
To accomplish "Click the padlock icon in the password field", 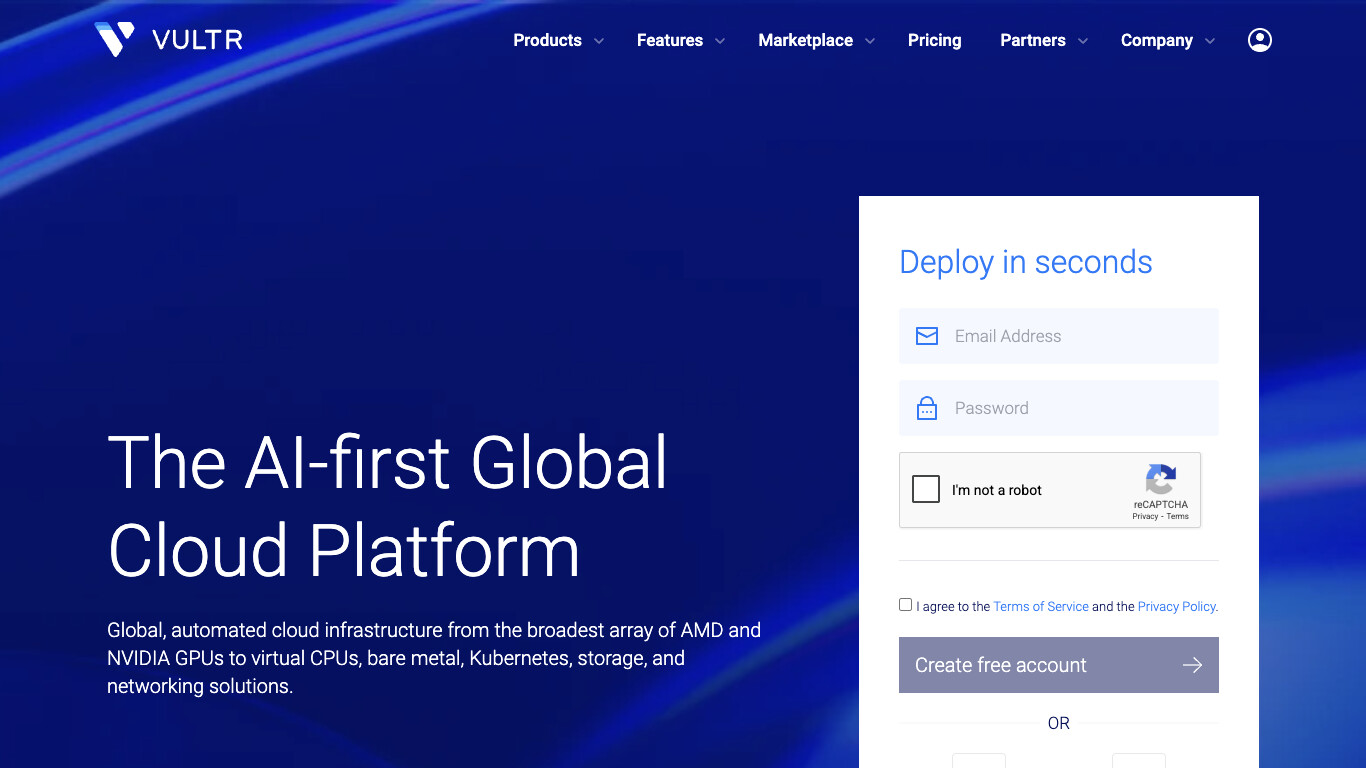I will 926,408.
